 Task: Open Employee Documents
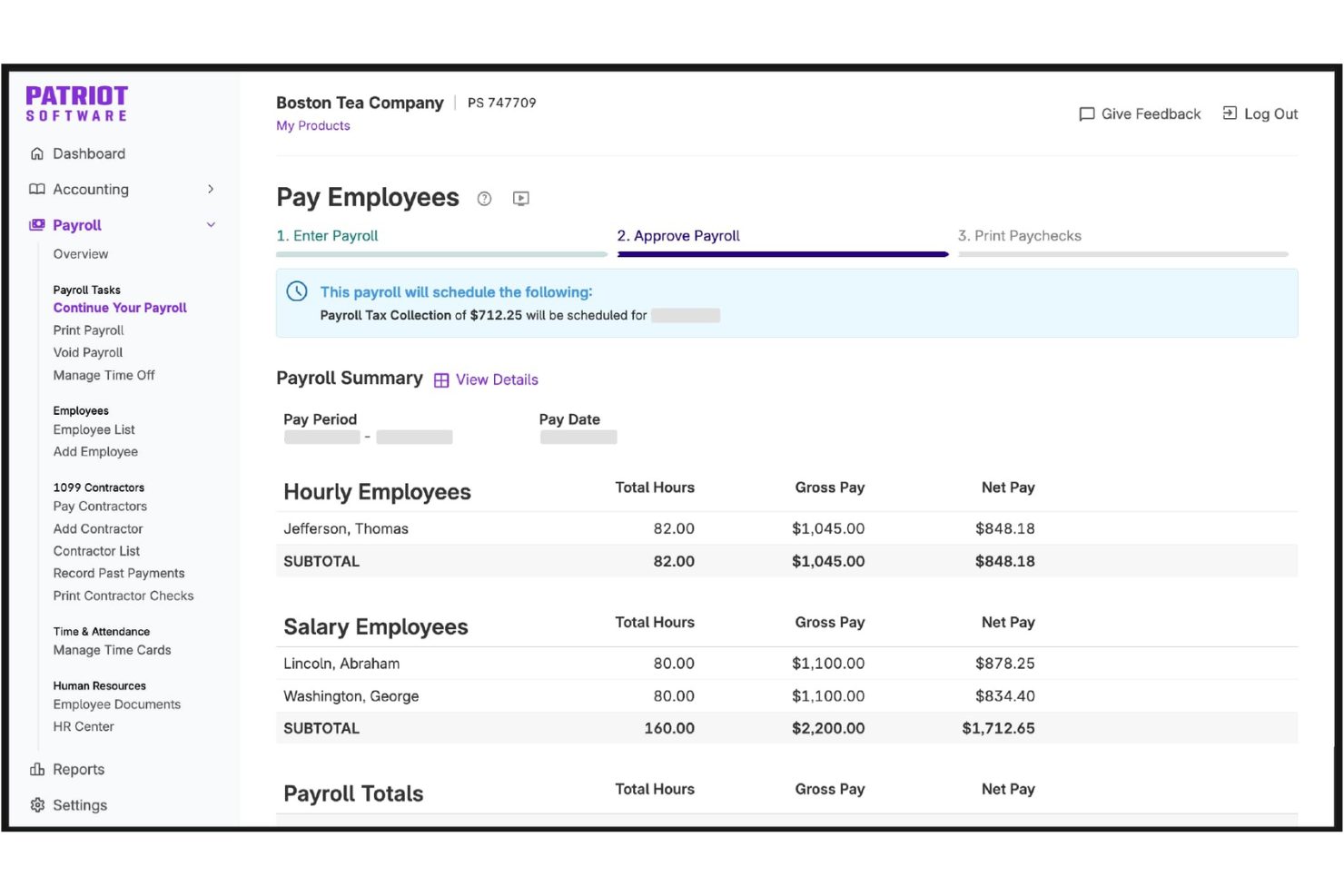point(116,704)
